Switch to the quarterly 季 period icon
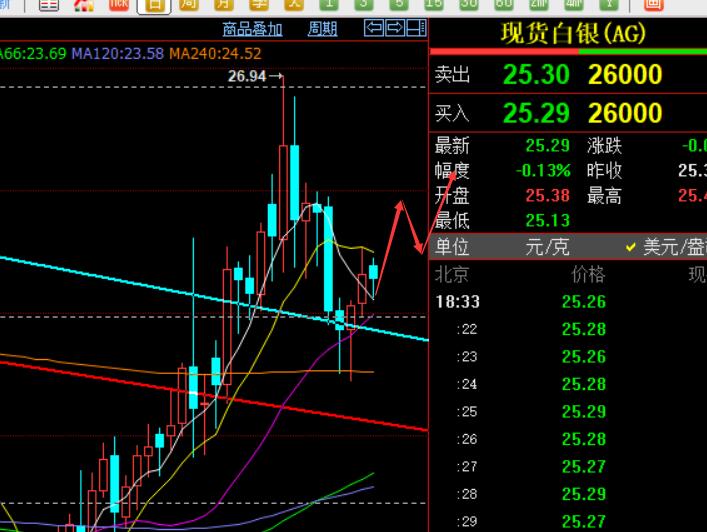The width and height of the screenshot is (707, 532). click(x=259, y=5)
